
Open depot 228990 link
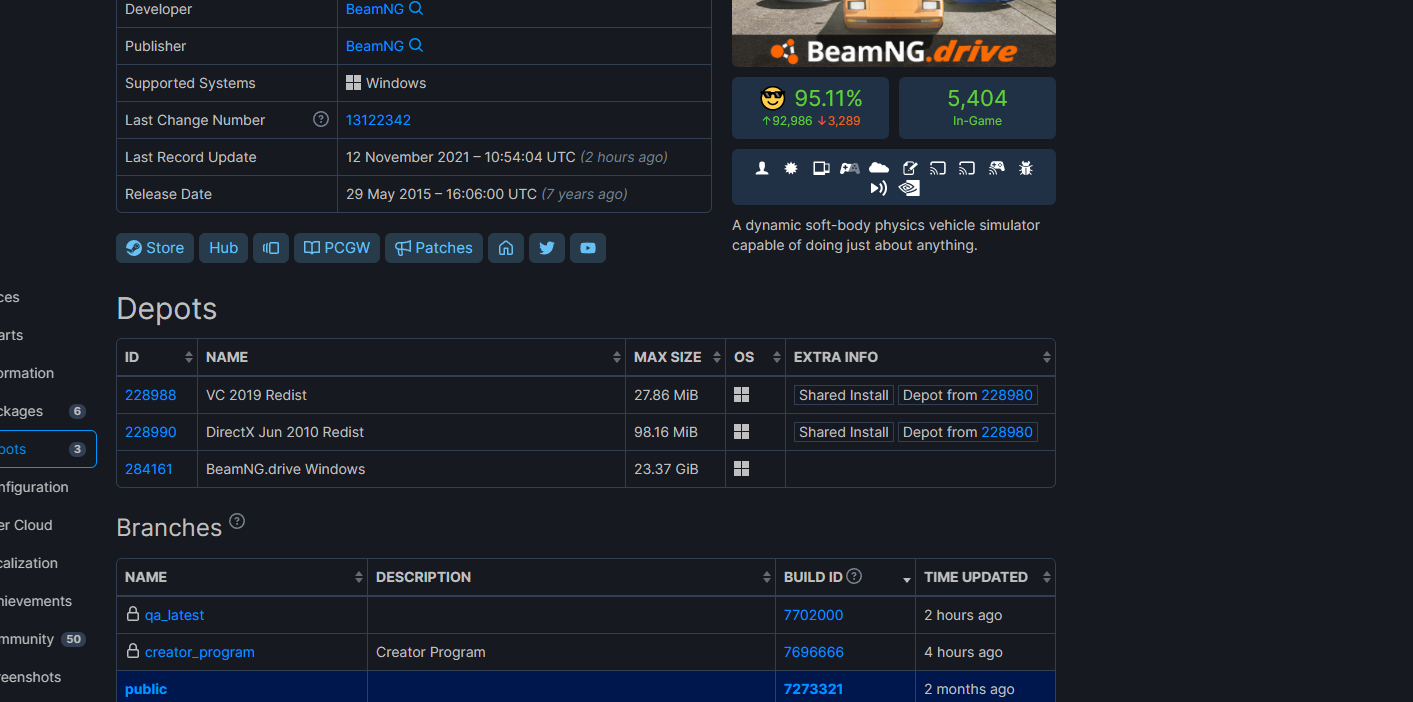pyautogui.click(x=150, y=432)
